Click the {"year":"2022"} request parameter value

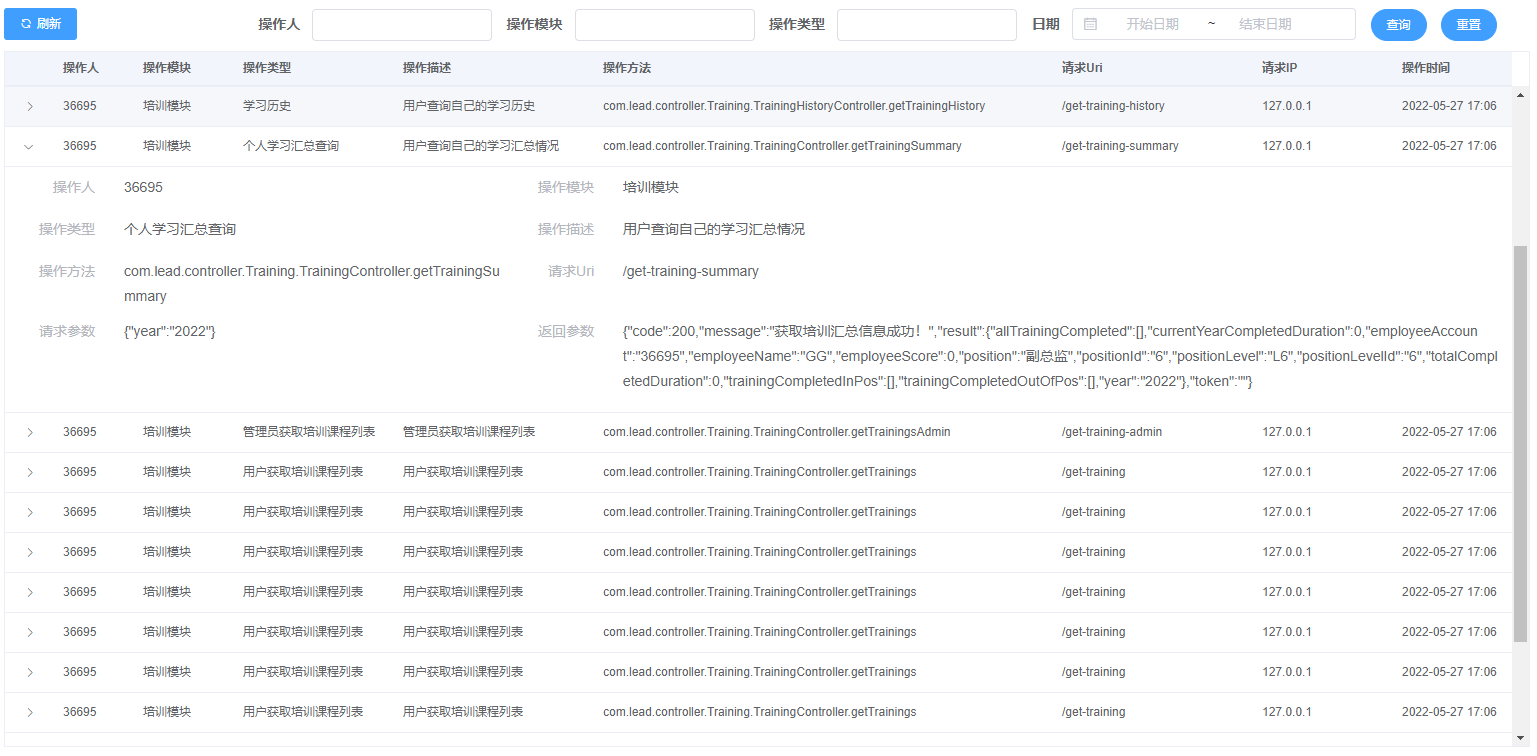(170, 331)
